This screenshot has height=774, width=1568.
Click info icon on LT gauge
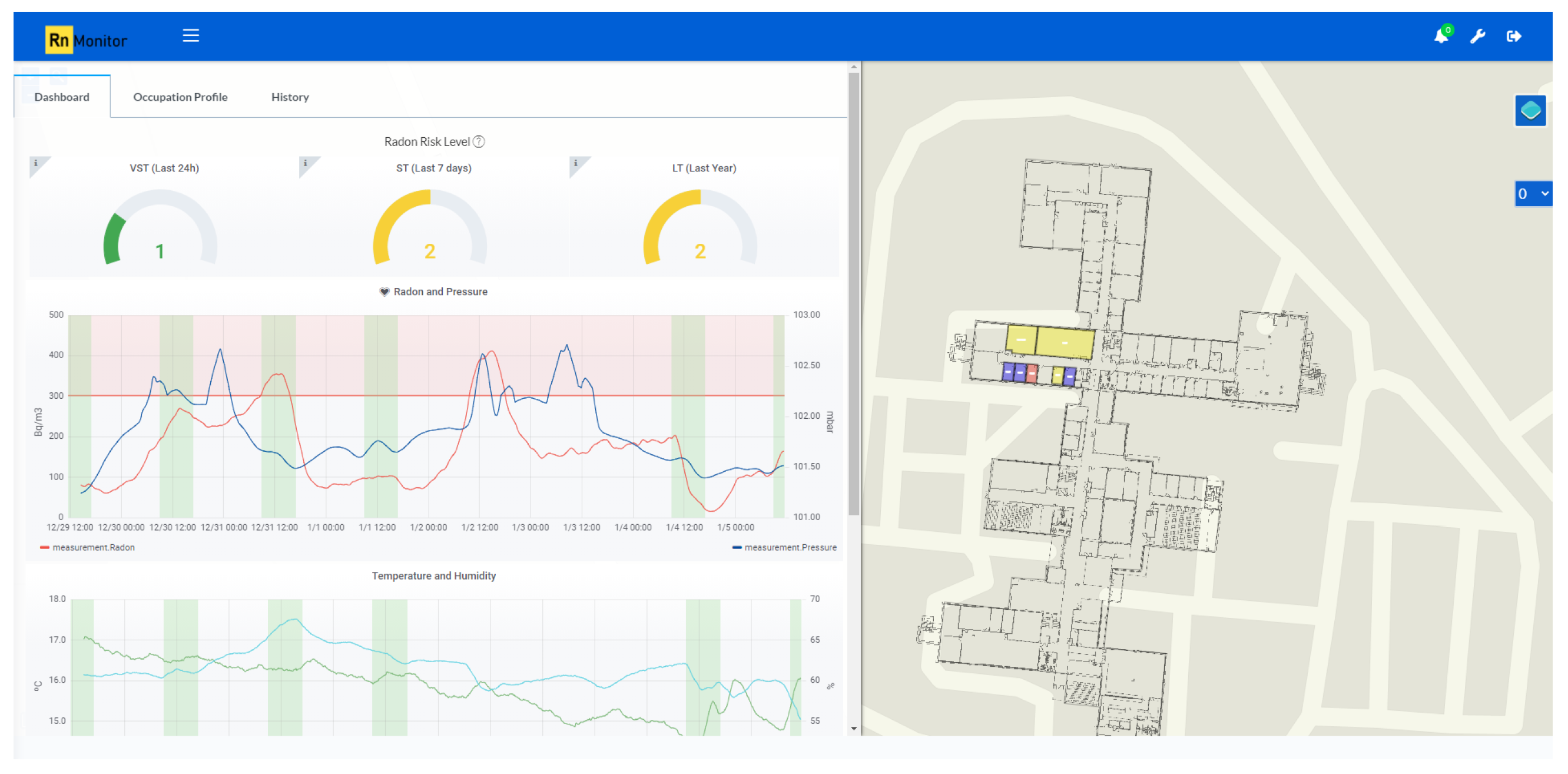(x=576, y=163)
